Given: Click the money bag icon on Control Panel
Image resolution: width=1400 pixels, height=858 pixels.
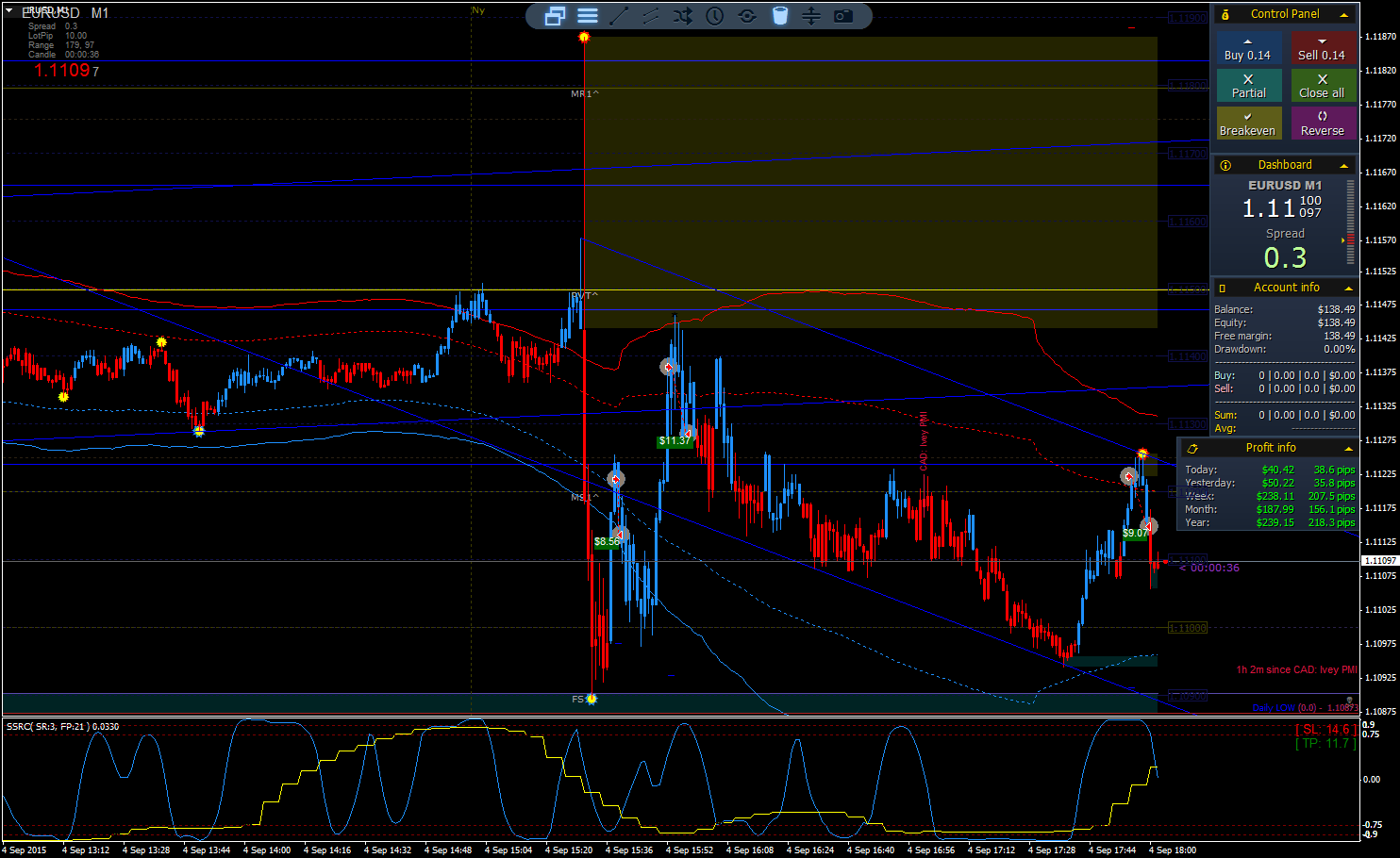Looking at the screenshot, I should [x=1225, y=14].
